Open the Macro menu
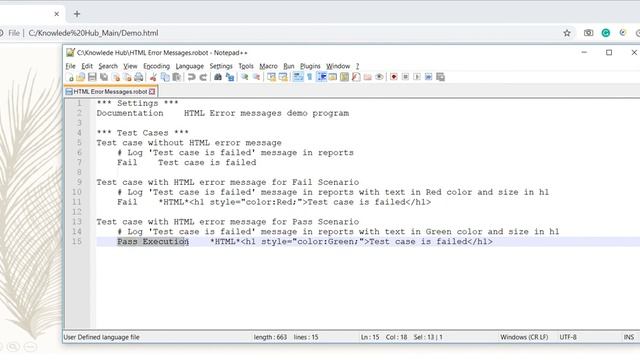 [x=268, y=66]
